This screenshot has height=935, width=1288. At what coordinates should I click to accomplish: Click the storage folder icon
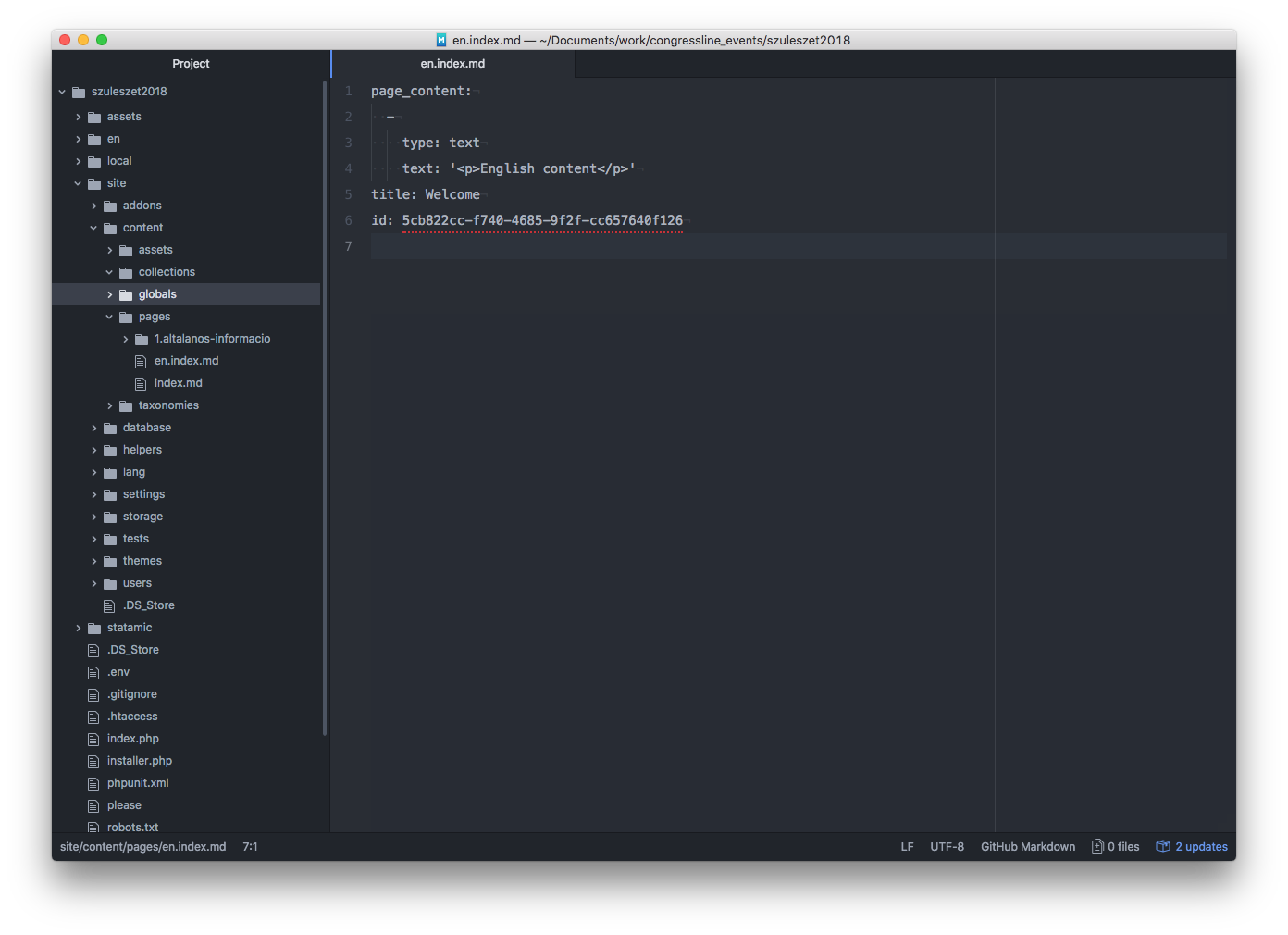click(x=110, y=517)
